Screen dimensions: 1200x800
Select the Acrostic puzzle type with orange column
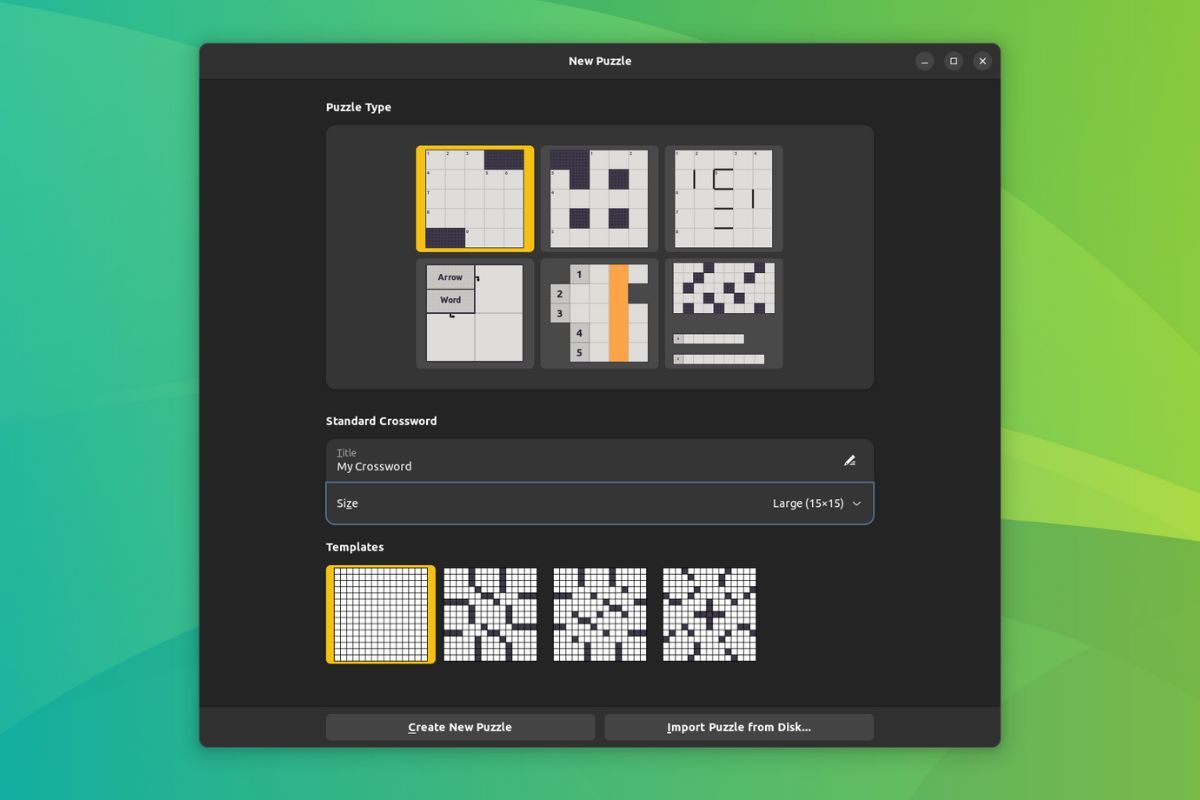point(598,313)
